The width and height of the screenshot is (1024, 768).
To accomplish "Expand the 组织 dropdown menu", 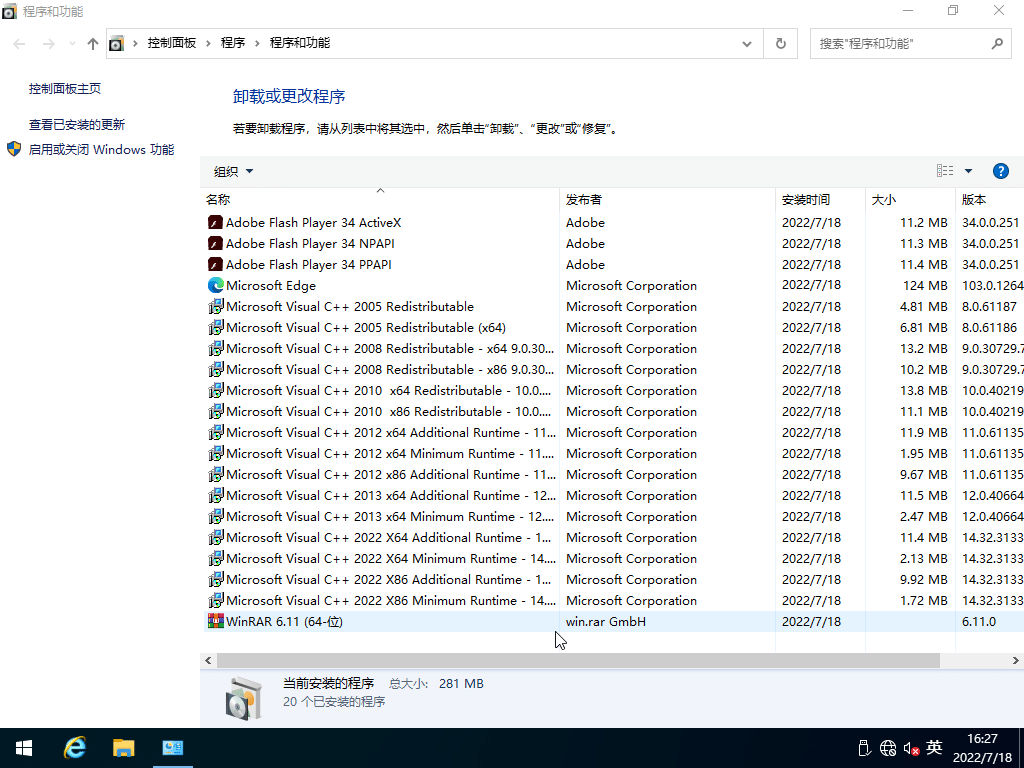I will point(234,171).
